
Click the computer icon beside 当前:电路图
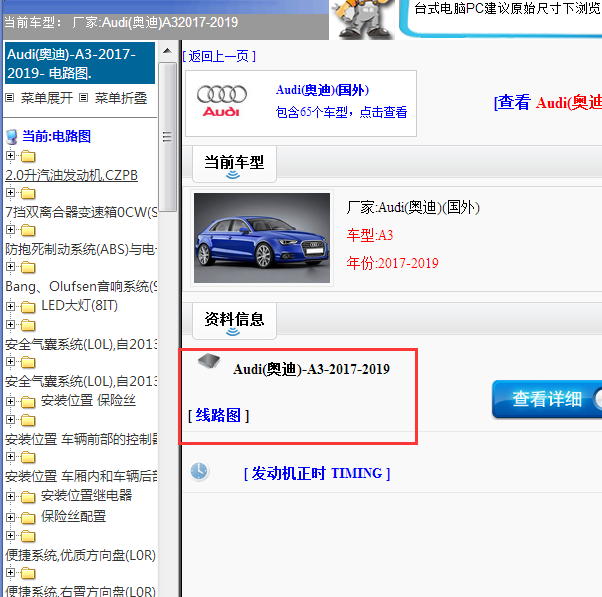tap(12, 137)
